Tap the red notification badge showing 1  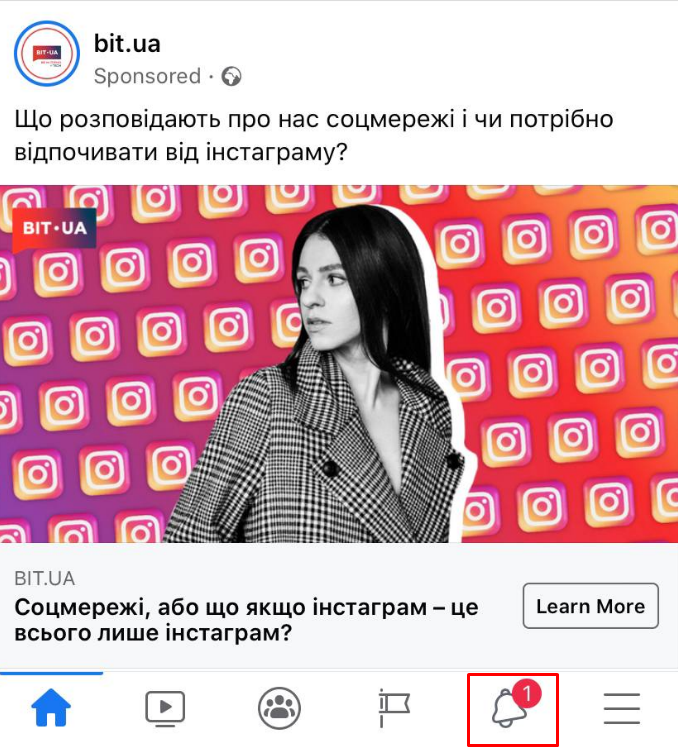pos(527,693)
